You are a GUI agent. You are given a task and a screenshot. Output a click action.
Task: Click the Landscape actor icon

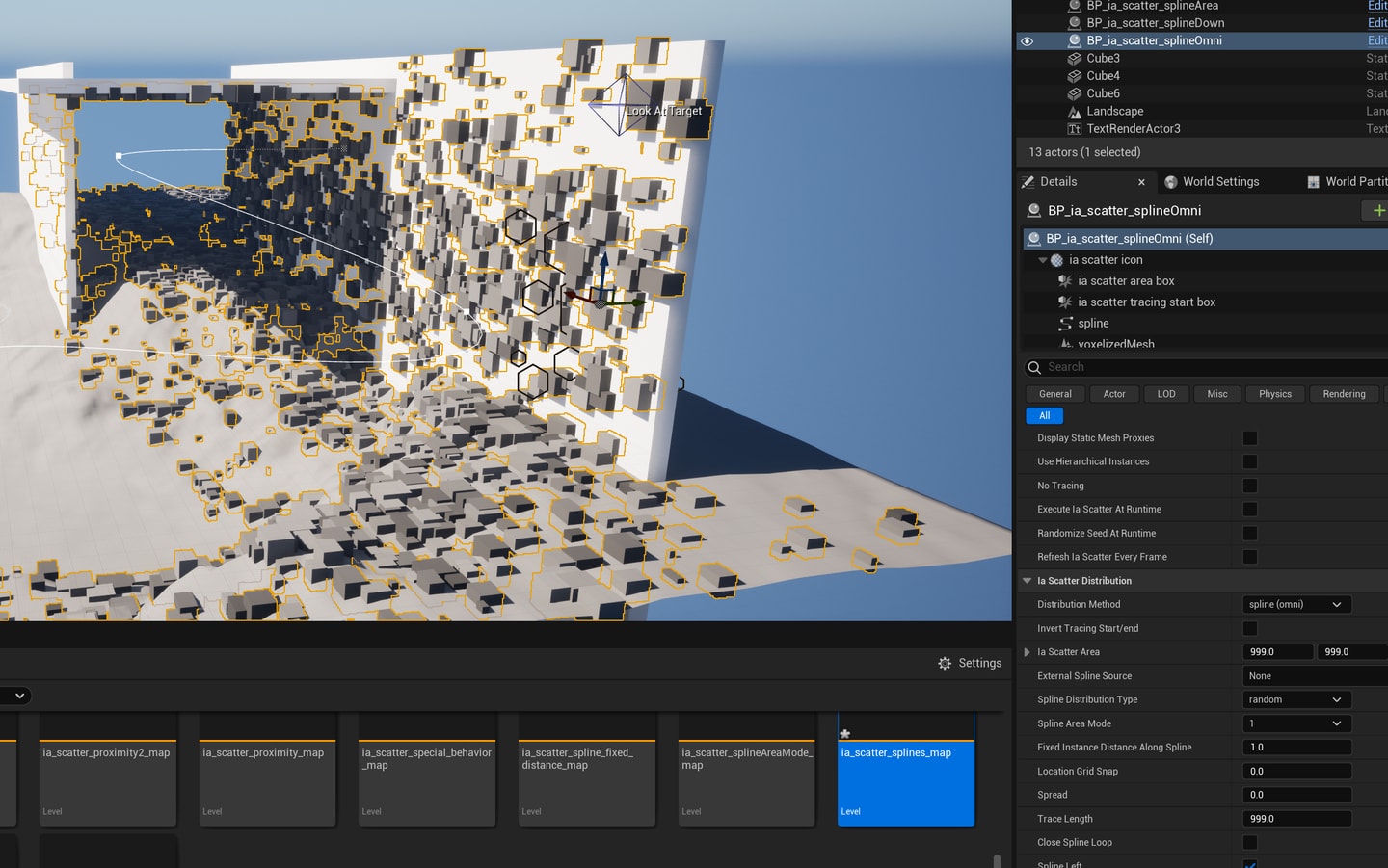pyautogui.click(x=1074, y=112)
